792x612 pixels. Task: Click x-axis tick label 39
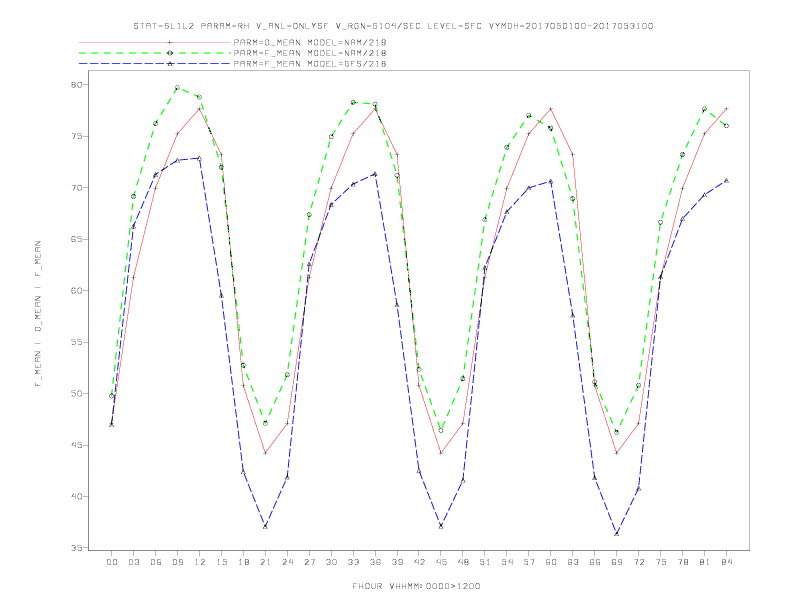coord(397,562)
